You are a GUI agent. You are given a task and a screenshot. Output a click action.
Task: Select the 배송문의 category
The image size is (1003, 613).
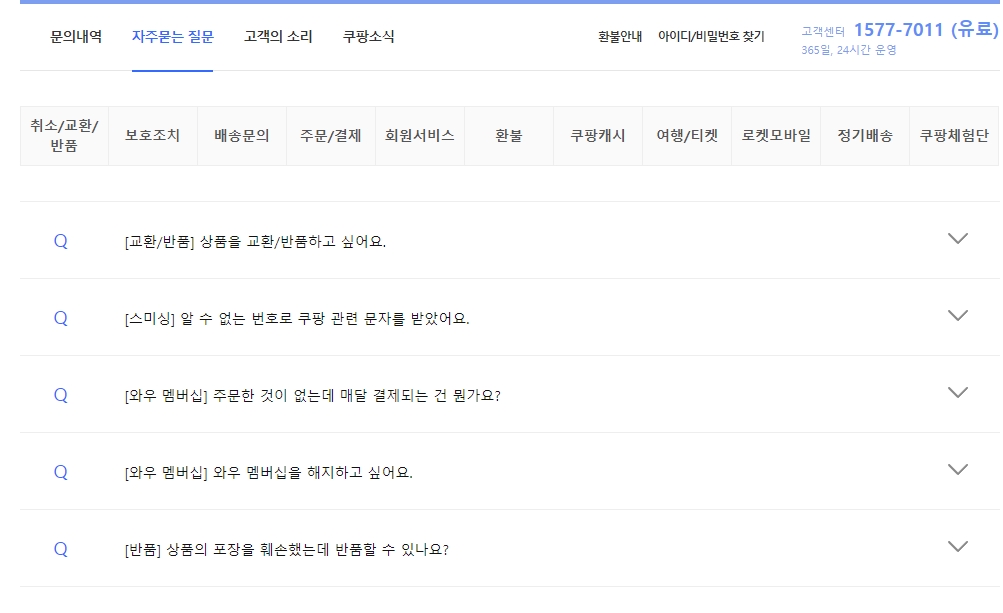(242, 136)
